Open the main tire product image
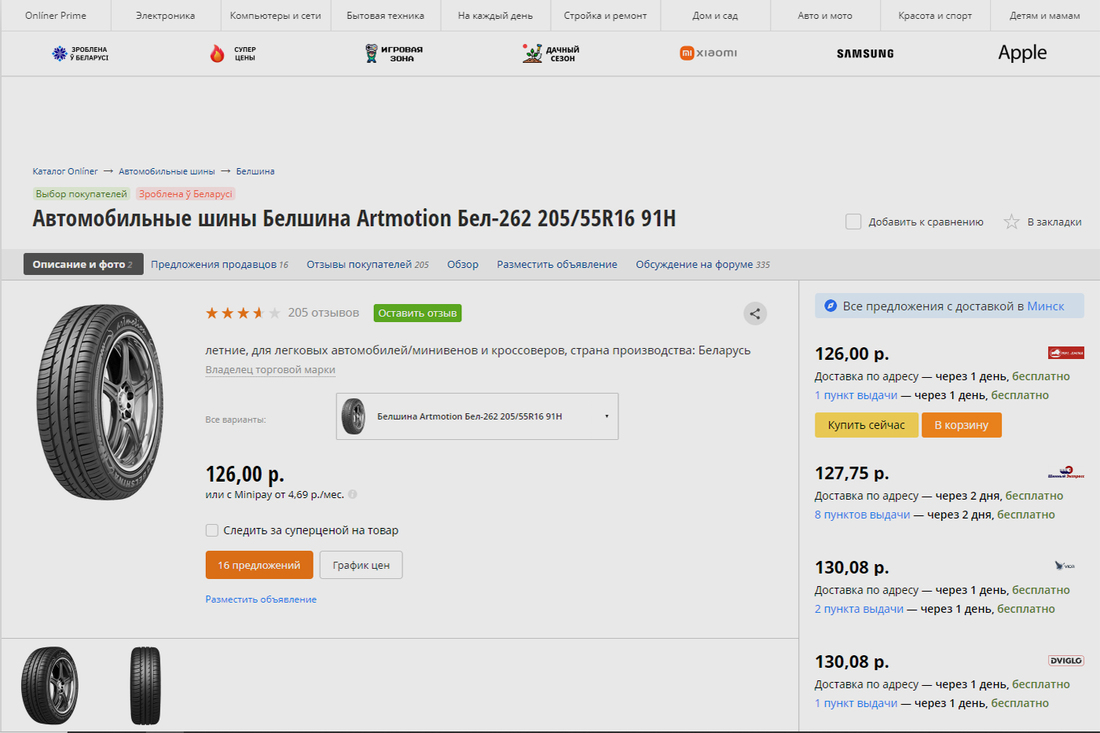 click(100, 402)
